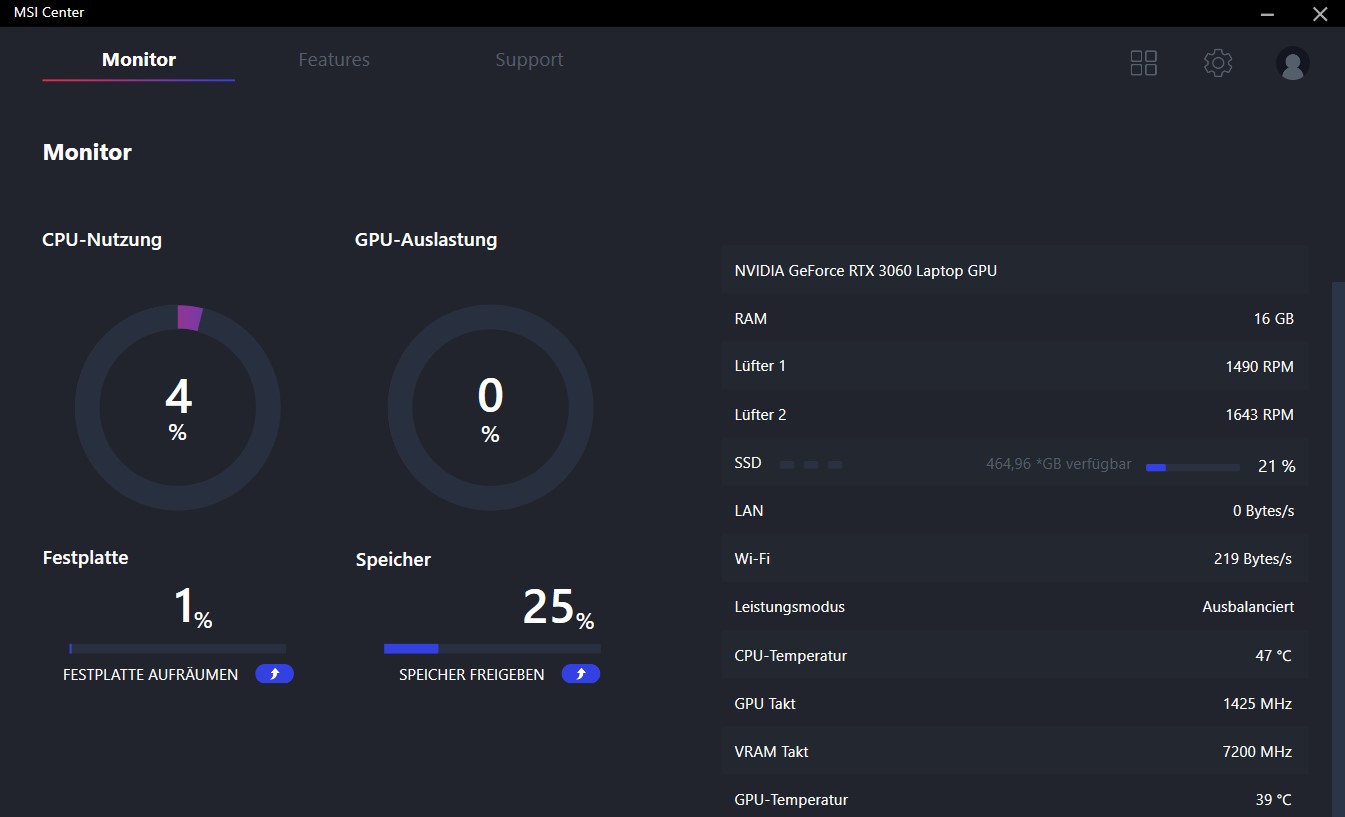Open the apps grid icon
The image size is (1345, 817).
click(1143, 63)
